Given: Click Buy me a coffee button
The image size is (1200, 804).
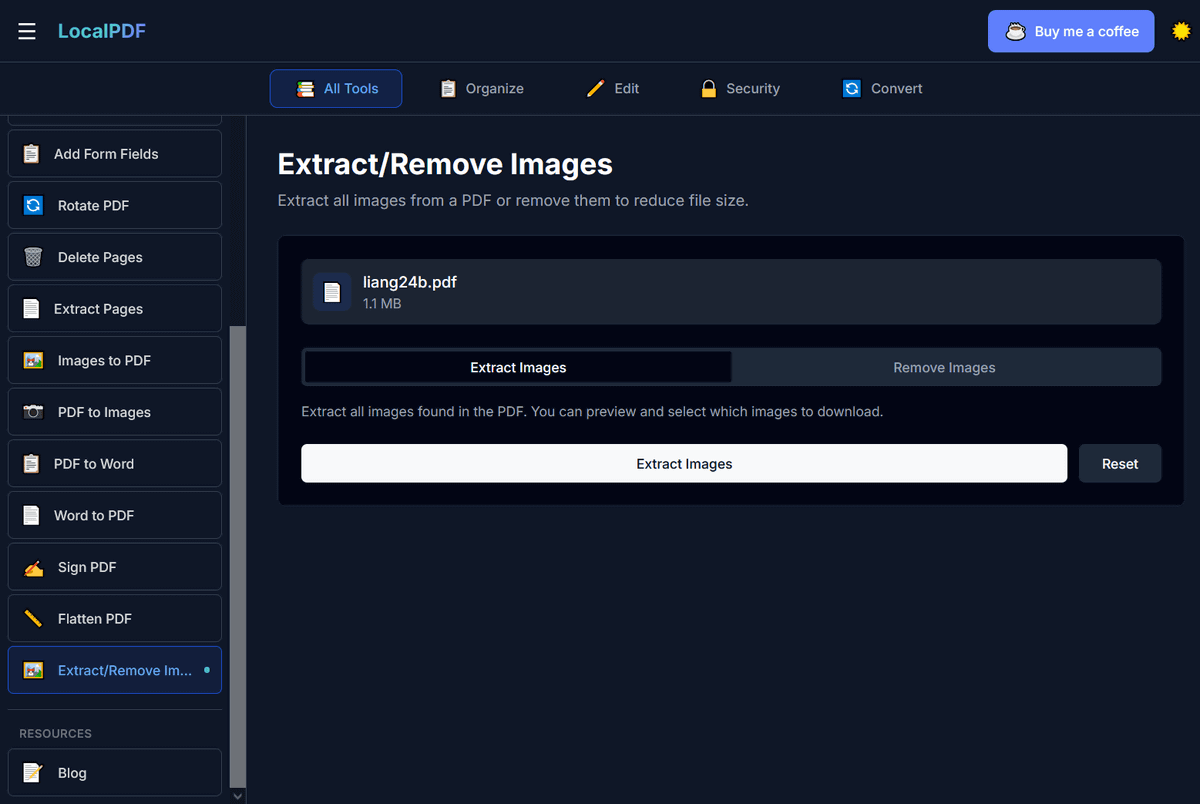Looking at the screenshot, I should point(1071,31).
